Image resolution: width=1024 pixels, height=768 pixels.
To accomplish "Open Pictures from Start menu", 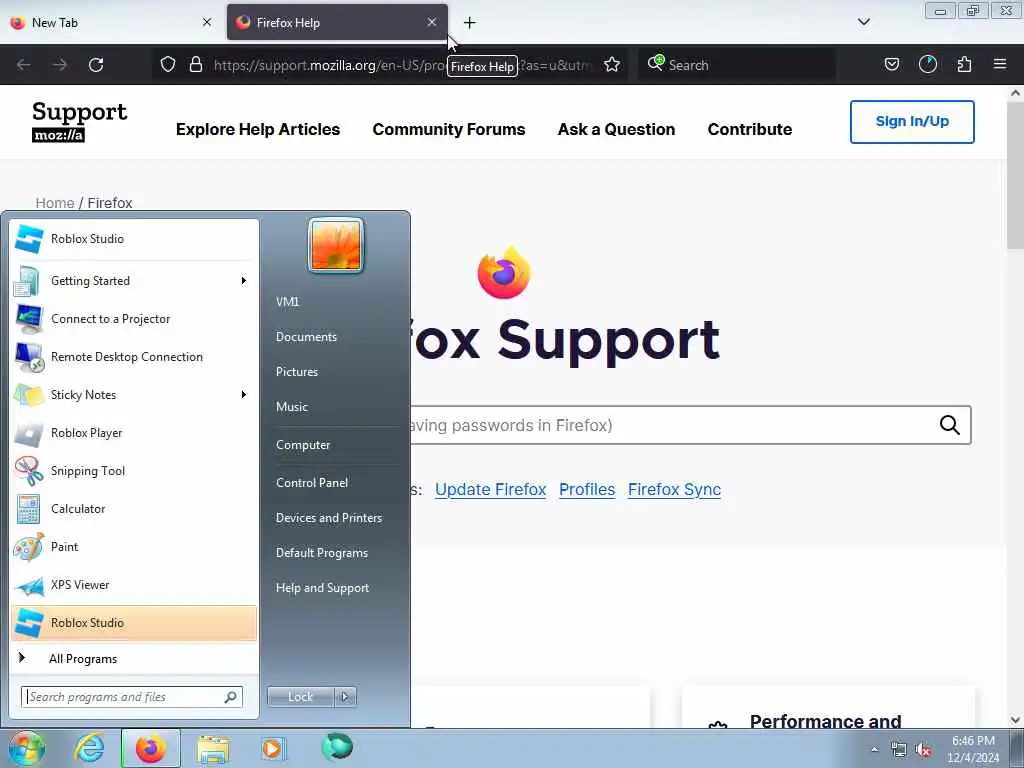I will 296,372.
